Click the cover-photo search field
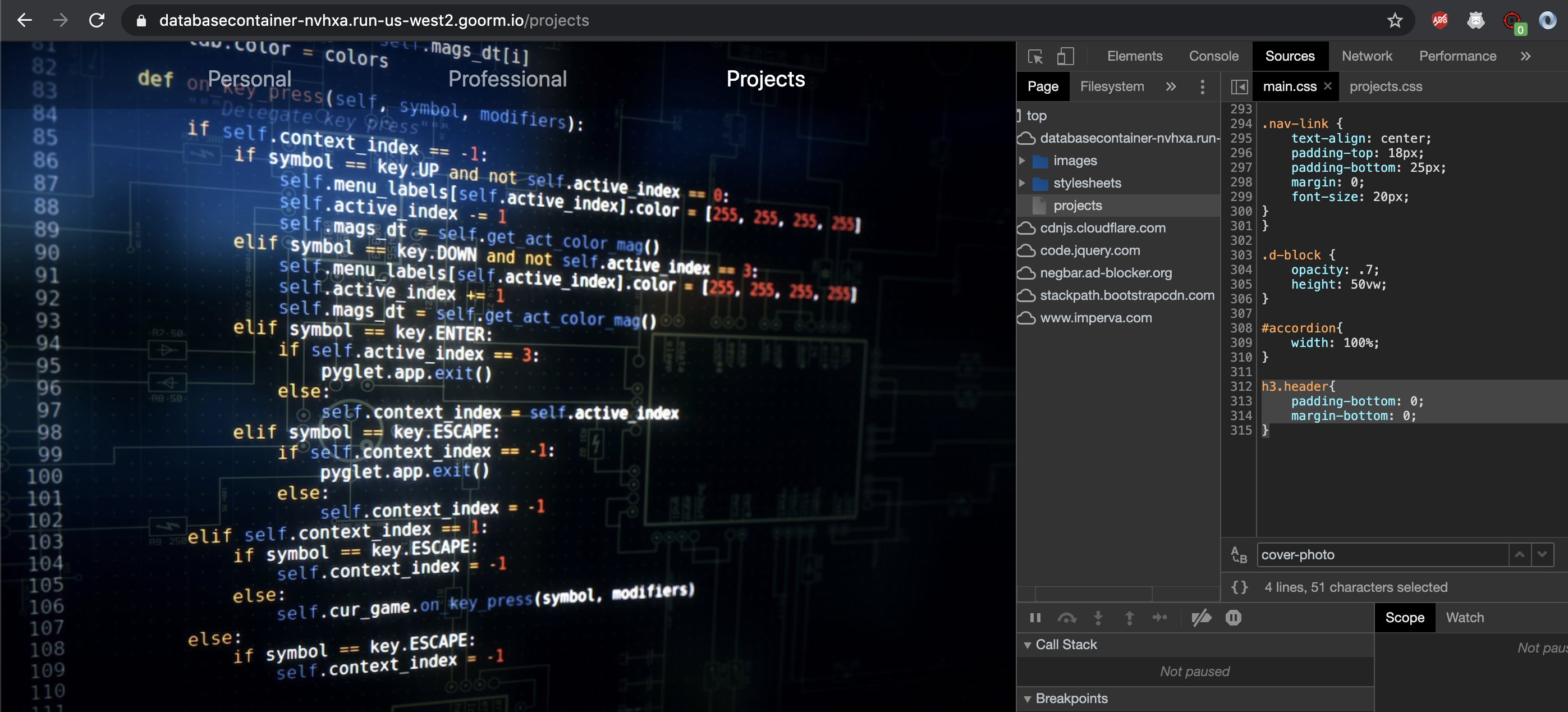 click(x=1382, y=555)
